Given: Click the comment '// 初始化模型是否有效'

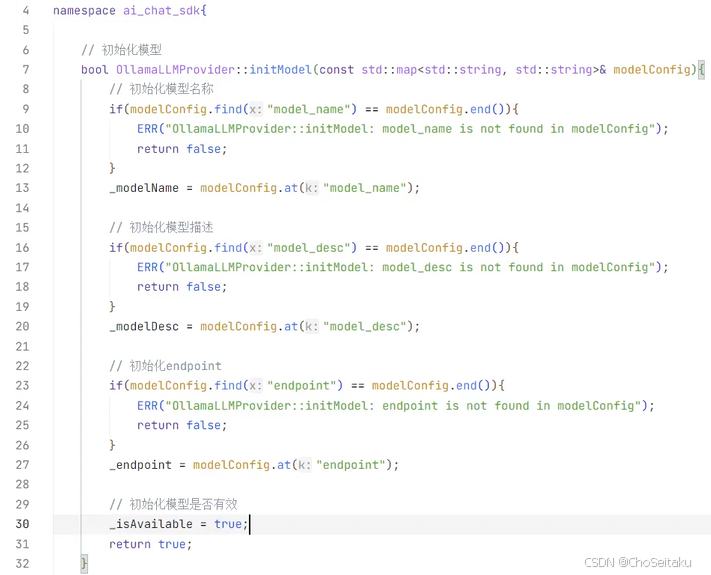Looking at the screenshot, I should (173, 504).
